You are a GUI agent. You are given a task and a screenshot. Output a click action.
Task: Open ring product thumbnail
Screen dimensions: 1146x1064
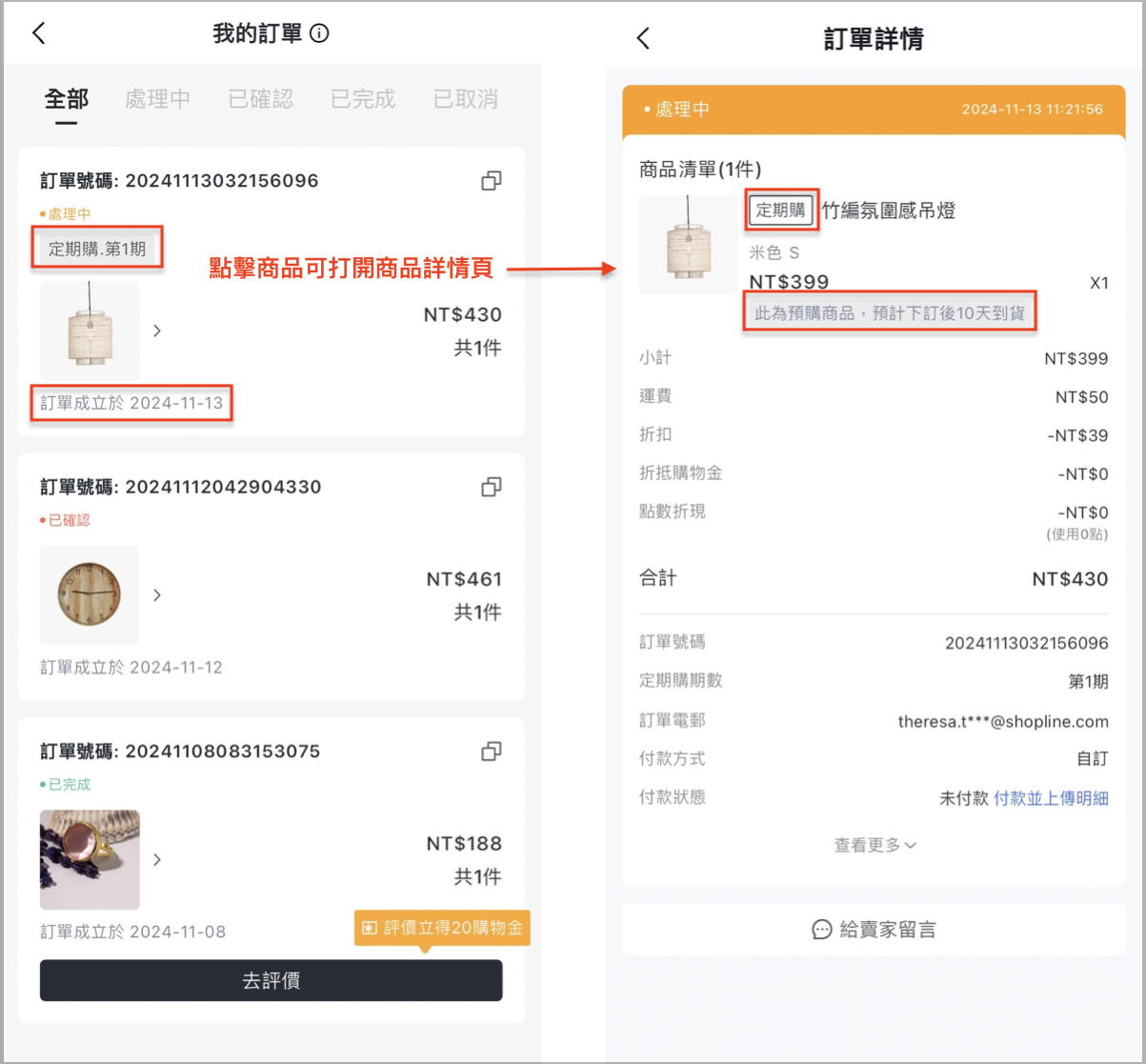pos(90,859)
